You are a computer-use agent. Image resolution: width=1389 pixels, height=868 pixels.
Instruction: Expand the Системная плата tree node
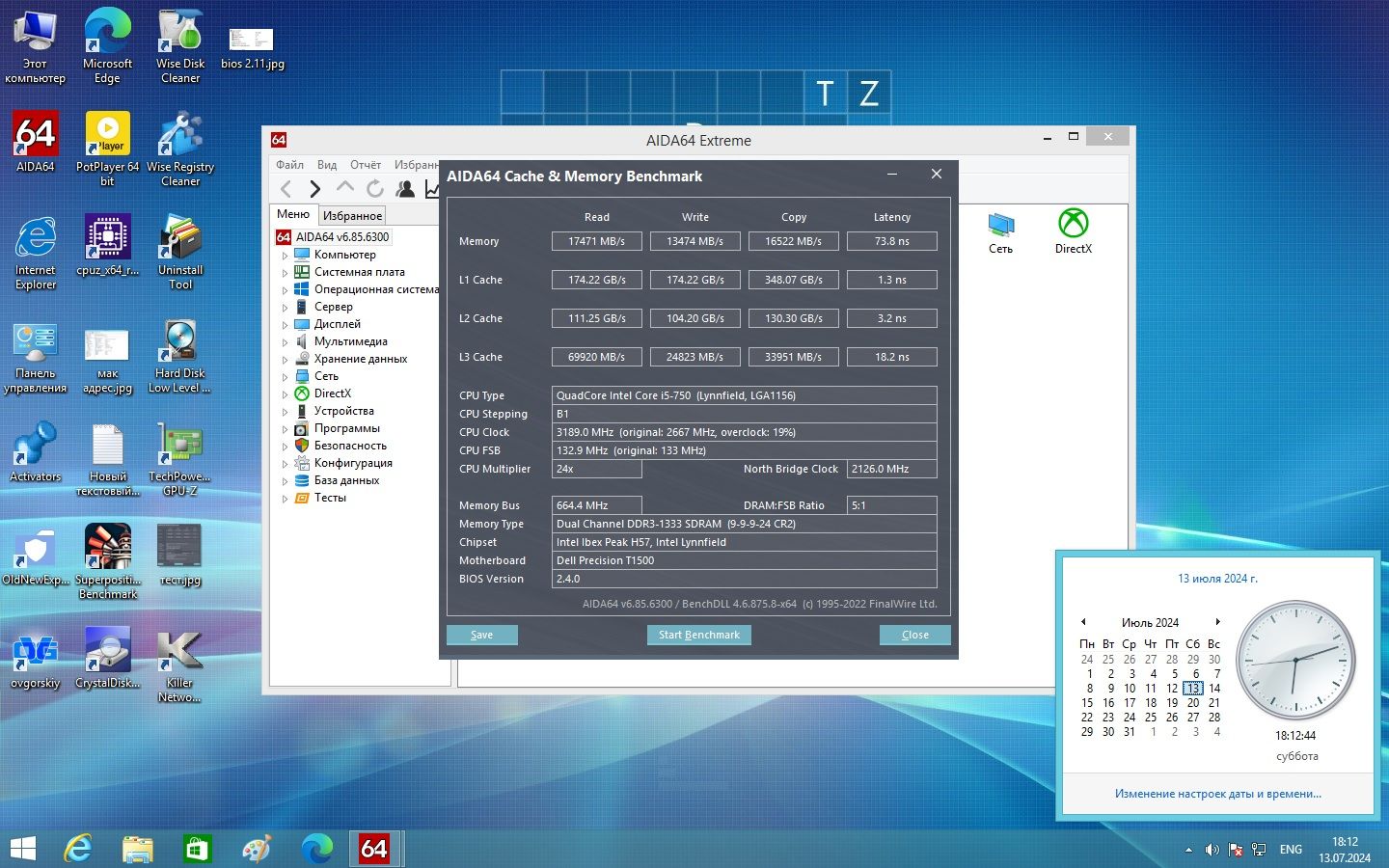285,273
